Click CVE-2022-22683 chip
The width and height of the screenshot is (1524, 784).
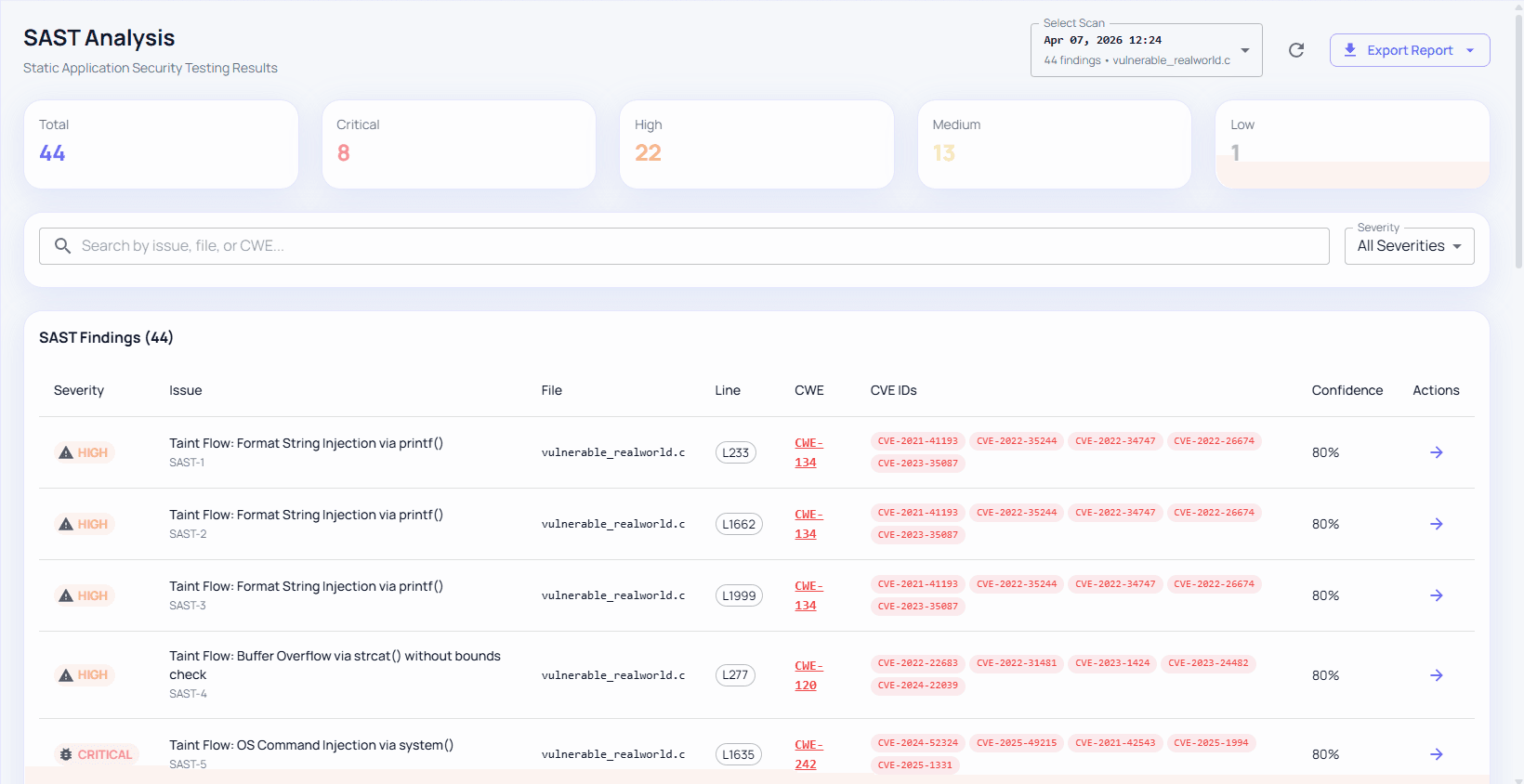pyautogui.click(x=918, y=663)
